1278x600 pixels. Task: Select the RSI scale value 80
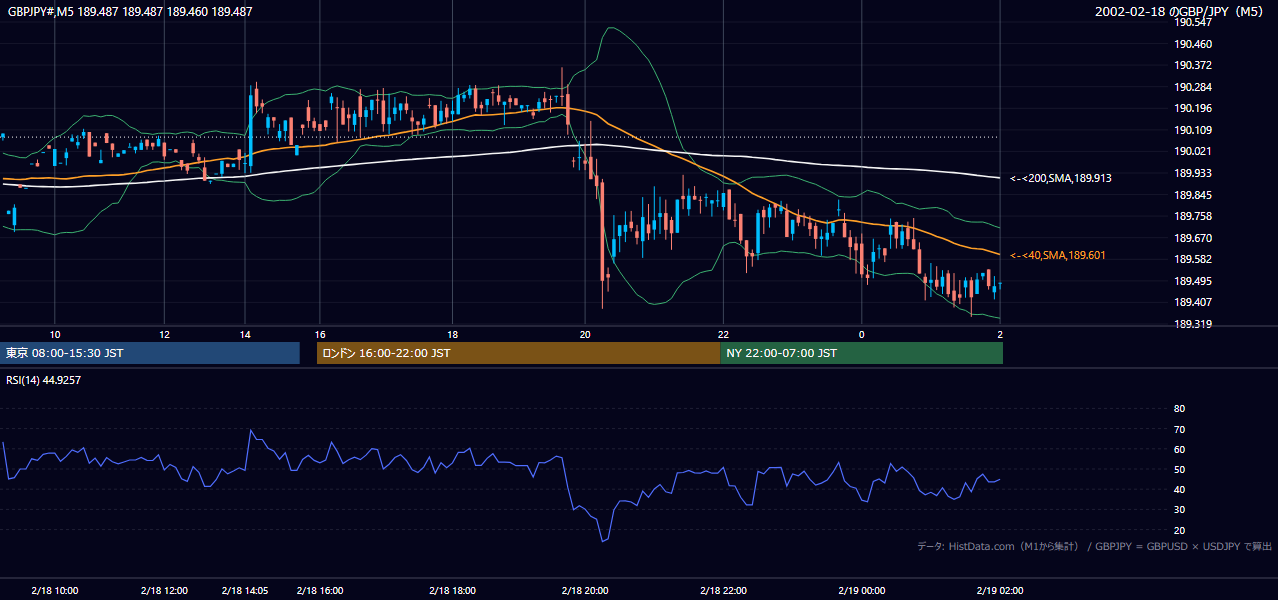[1179, 409]
